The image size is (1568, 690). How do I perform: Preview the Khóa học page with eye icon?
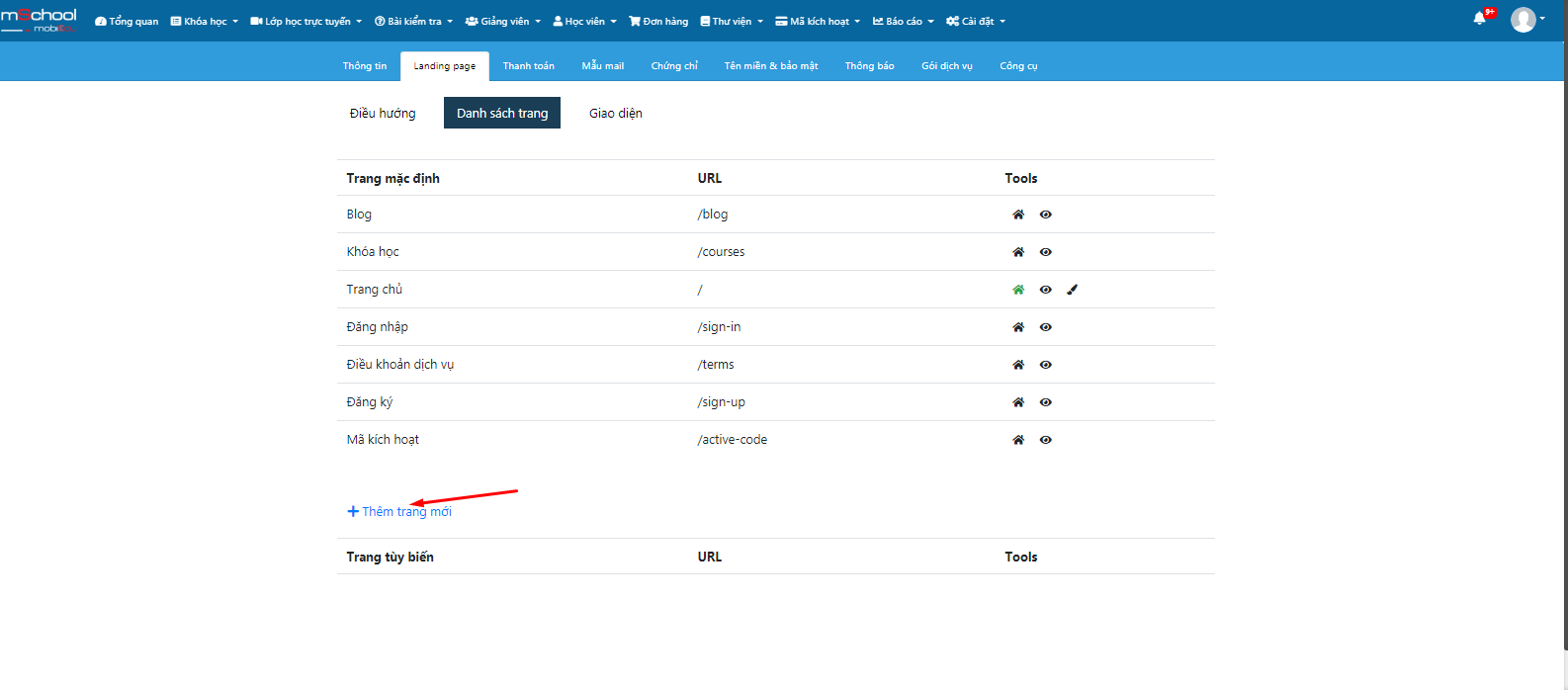(x=1046, y=252)
